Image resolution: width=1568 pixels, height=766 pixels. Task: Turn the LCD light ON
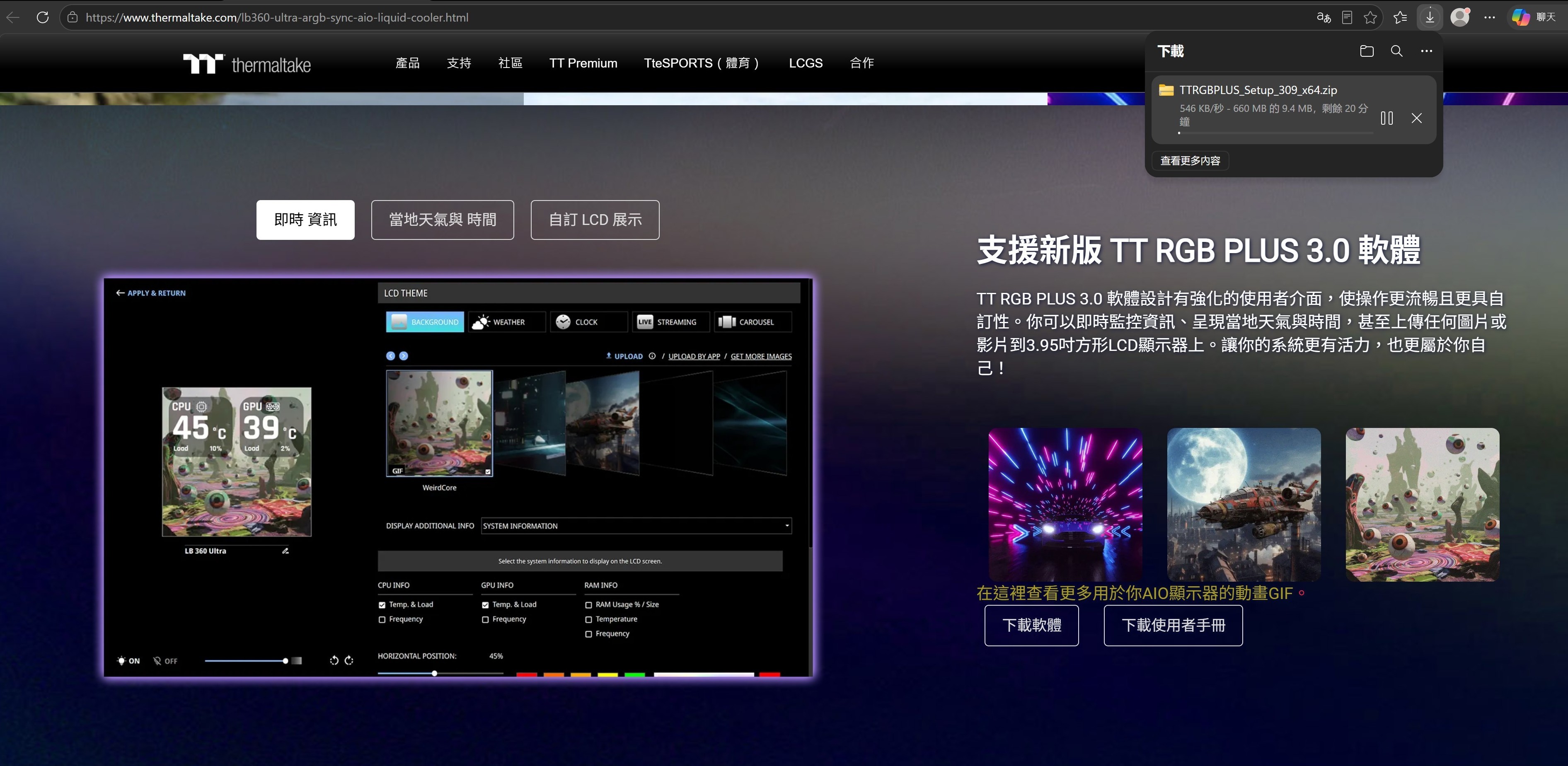pyautogui.click(x=128, y=661)
